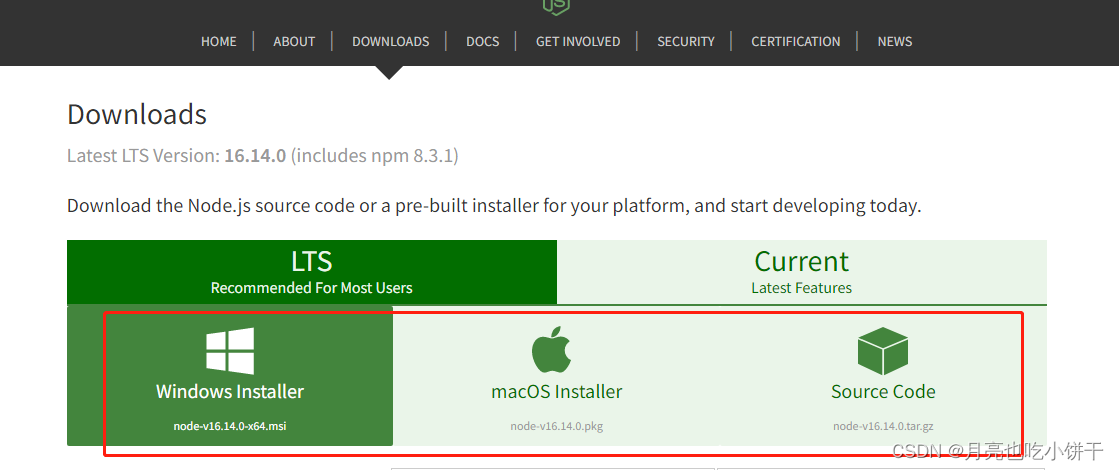Open the DOCS nav item
This screenshot has height=470, width=1119.
click(482, 41)
